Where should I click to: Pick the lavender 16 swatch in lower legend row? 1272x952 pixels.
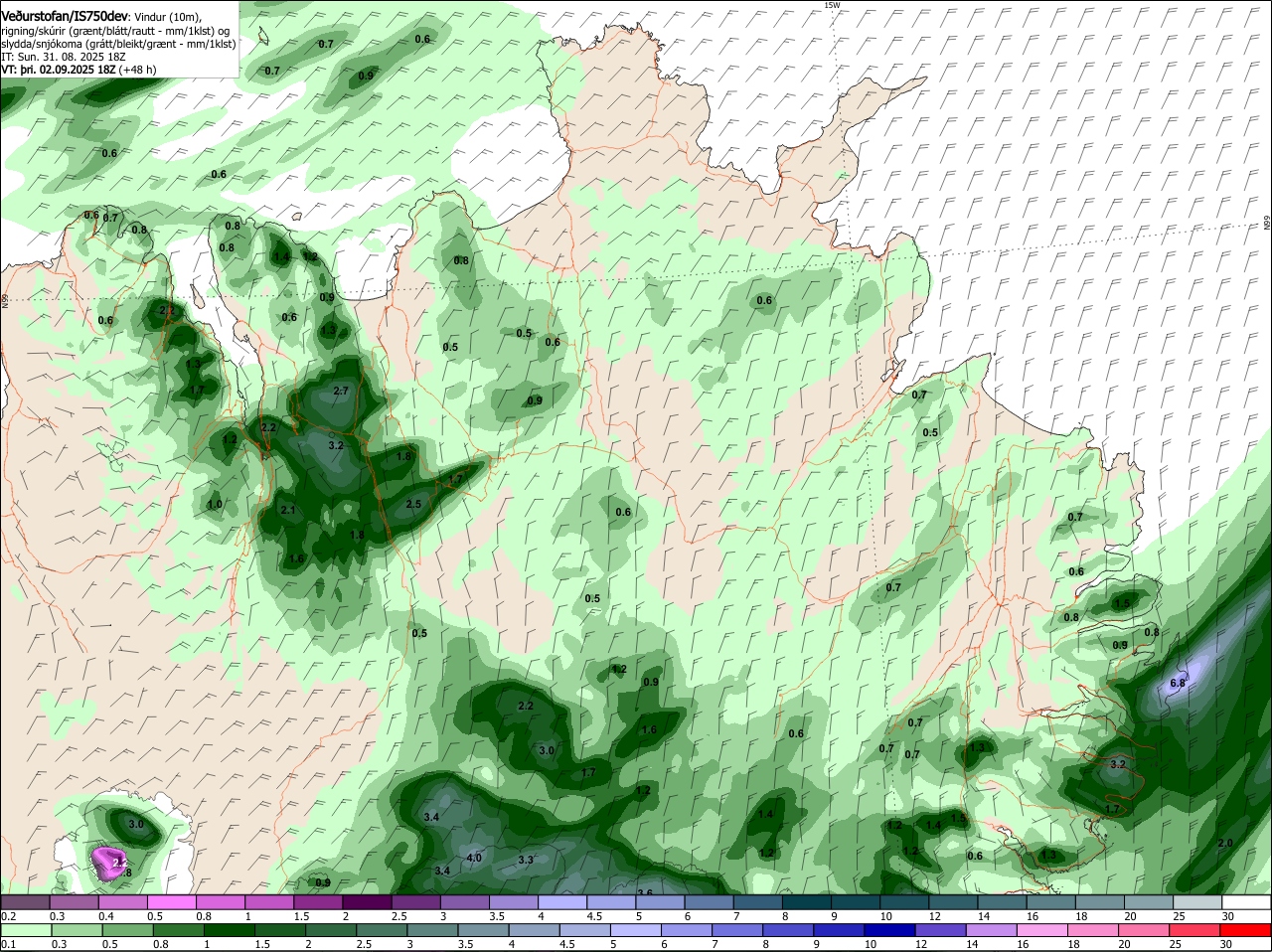(1043, 930)
